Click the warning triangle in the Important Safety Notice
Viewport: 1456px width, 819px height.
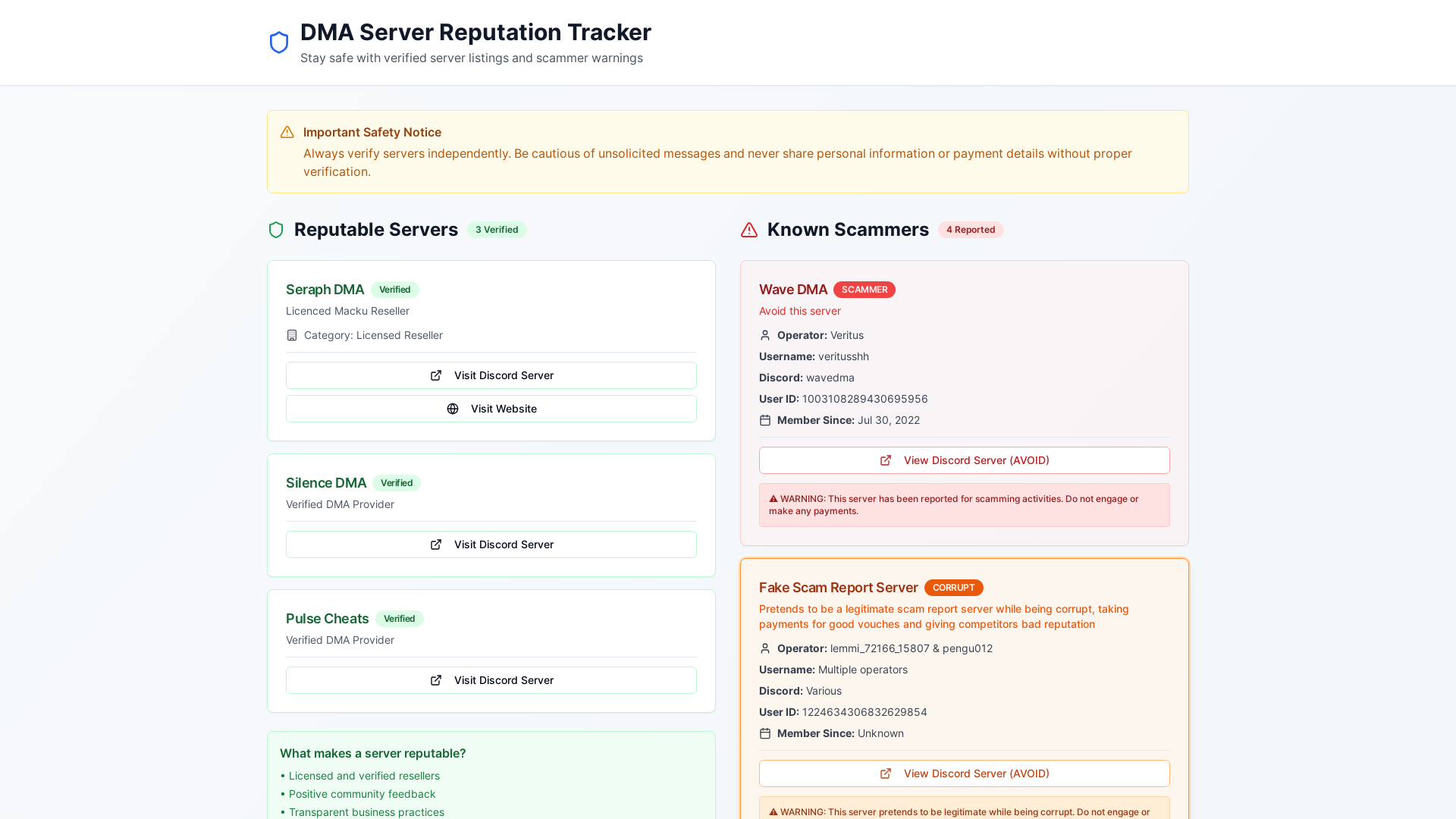tap(287, 132)
